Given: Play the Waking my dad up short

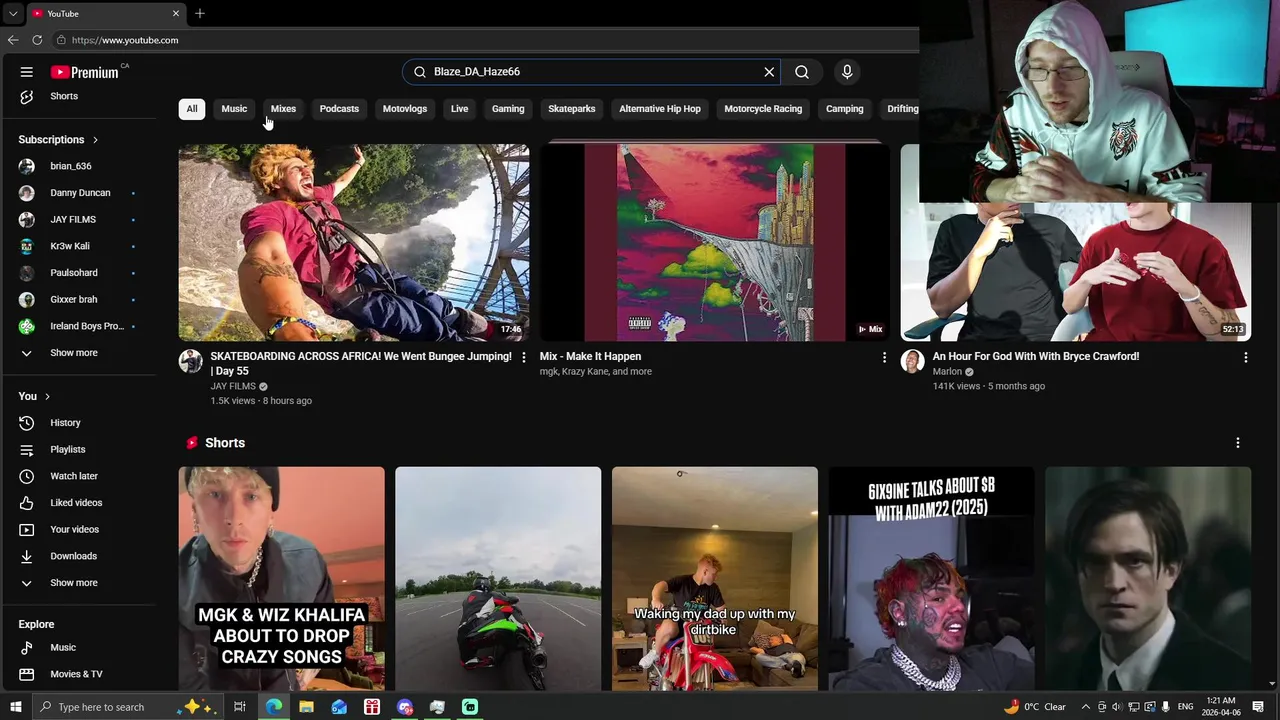Looking at the screenshot, I should tap(715, 578).
